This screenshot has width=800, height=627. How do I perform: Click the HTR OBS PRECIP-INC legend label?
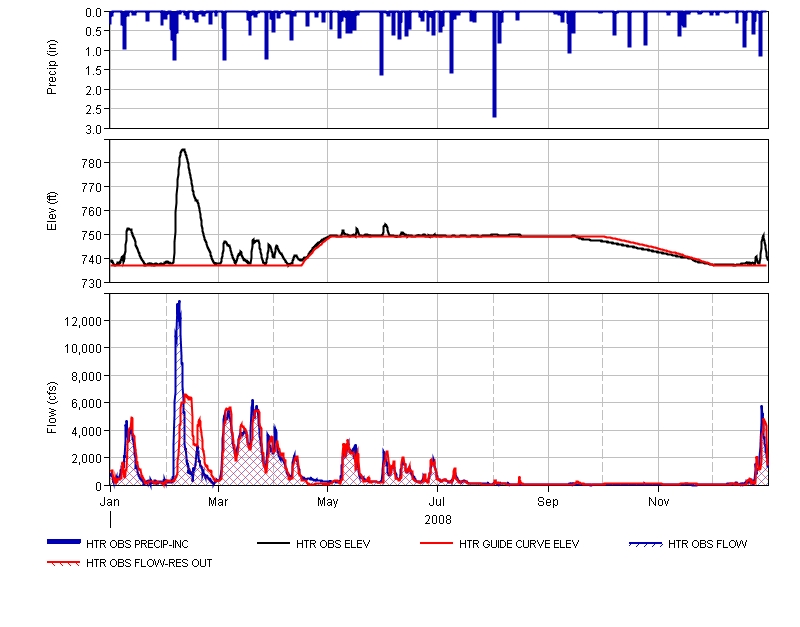(x=137, y=544)
